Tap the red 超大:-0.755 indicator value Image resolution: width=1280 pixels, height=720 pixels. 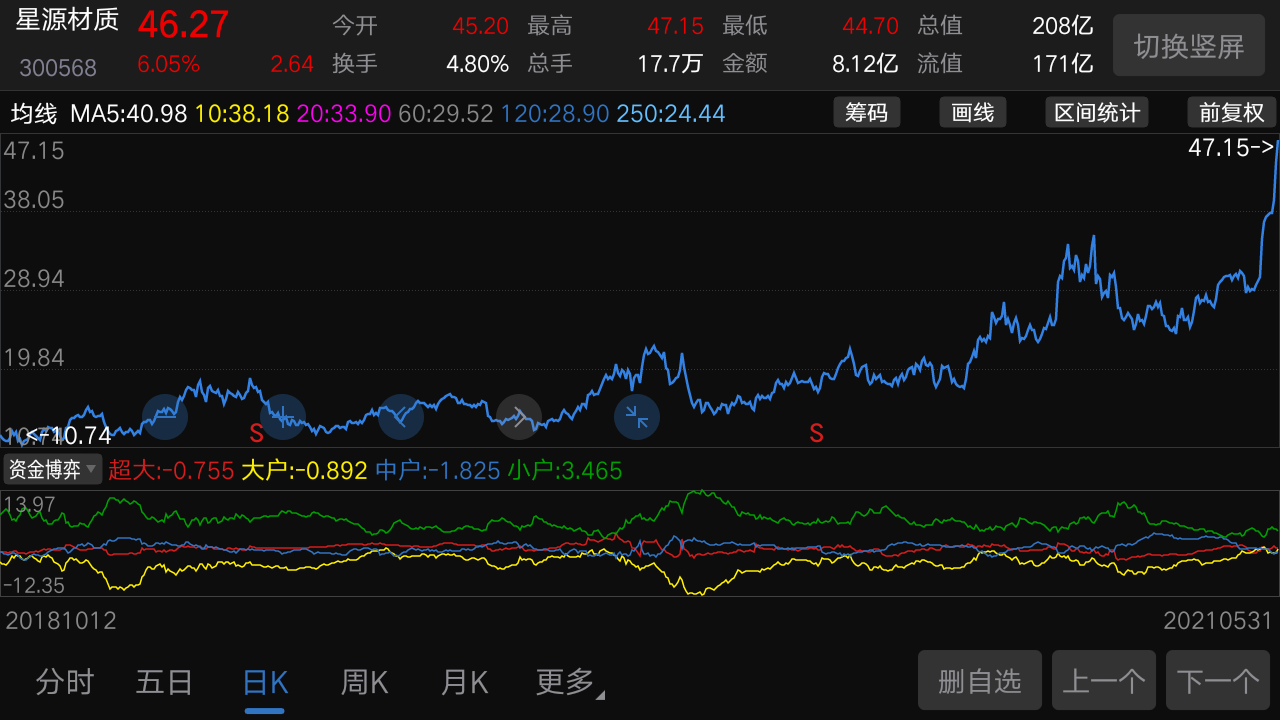[x=171, y=470]
